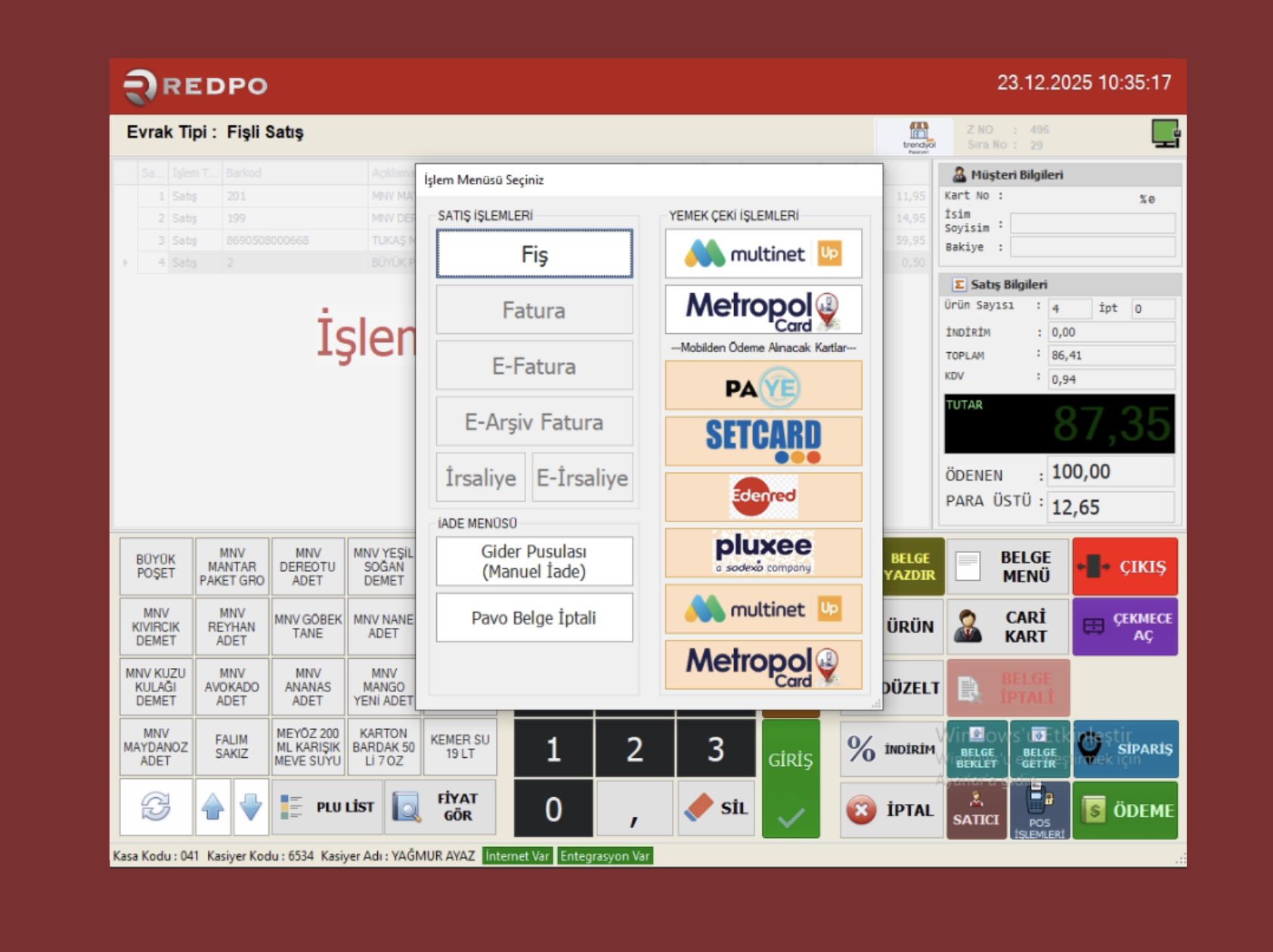Pick the Pluxee Sodexo card option
This screenshot has height=952, width=1273.
763,553
